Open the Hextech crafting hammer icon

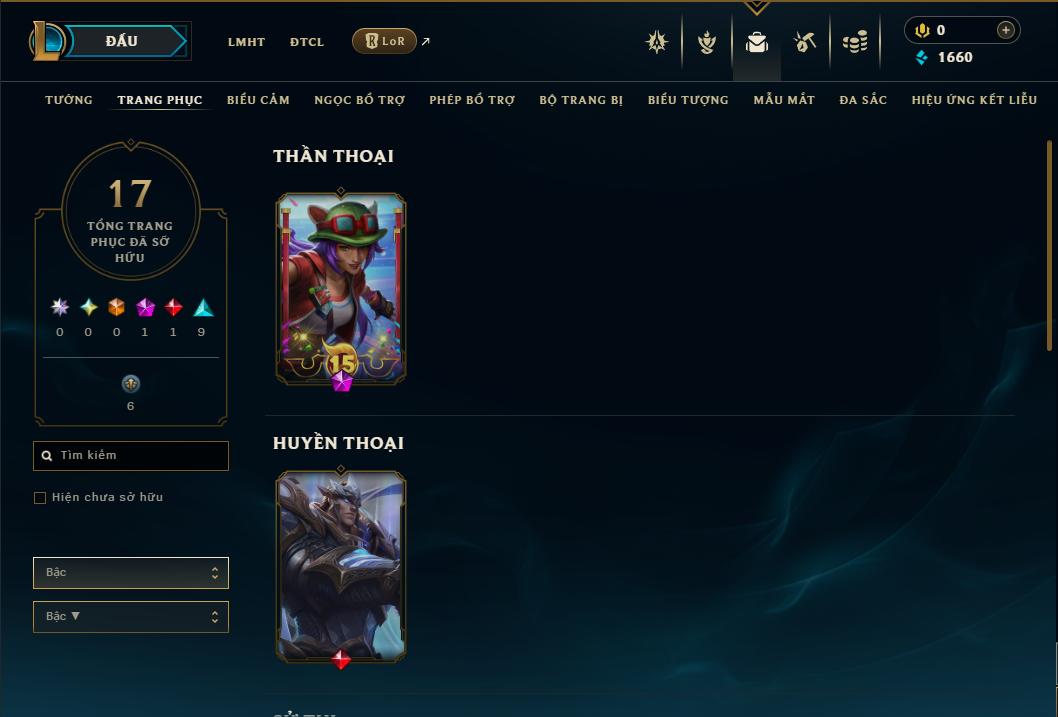tap(805, 42)
